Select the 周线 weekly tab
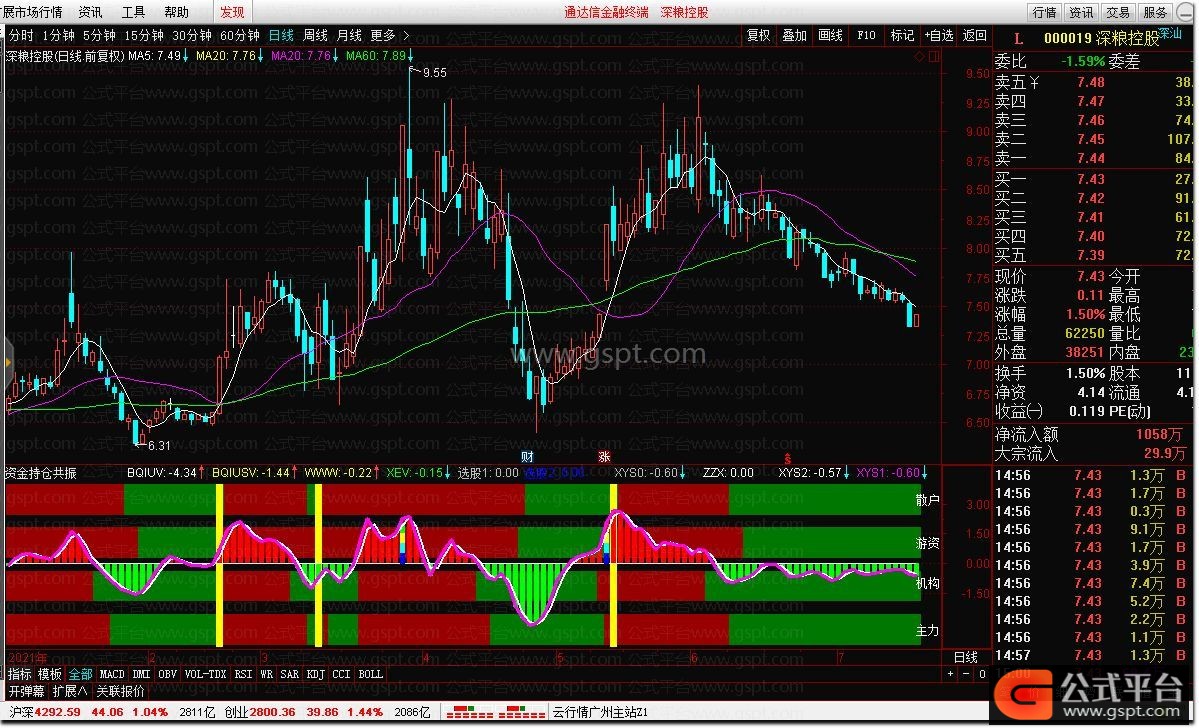This screenshot has height=728, width=1199. (x=315, y=35)
